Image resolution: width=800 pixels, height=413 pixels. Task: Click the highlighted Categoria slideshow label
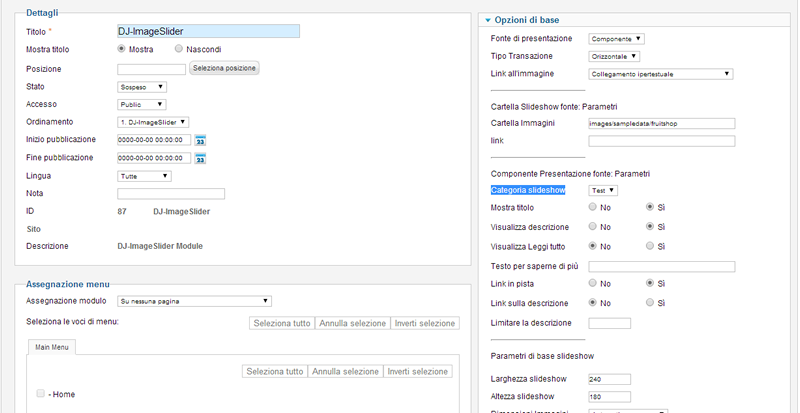click(528, 190)
